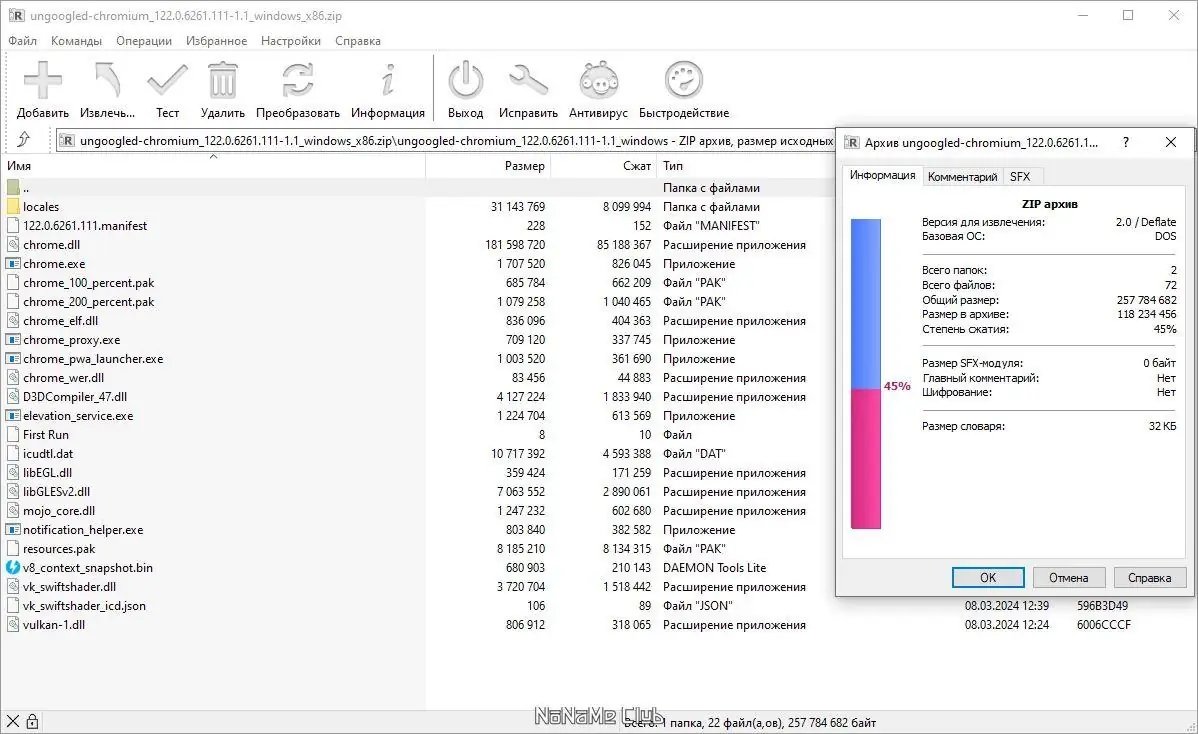Image resolution: width=1198 pixels, height=734 pixels.
Task: Select chrome_wer.dll file
Action: pyautogui.click(x=63, y=377)
